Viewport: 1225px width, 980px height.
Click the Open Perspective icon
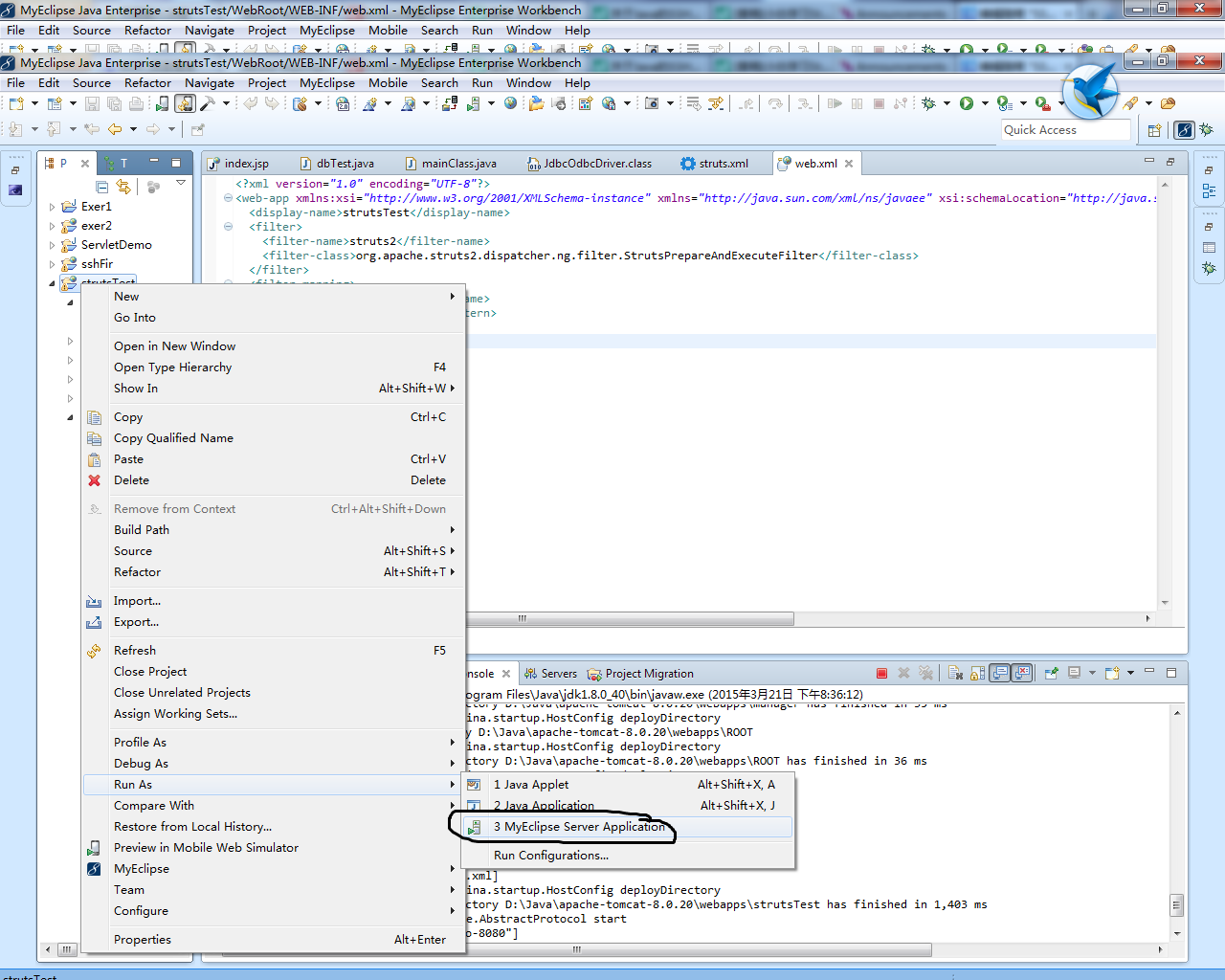click(1154, 130)
